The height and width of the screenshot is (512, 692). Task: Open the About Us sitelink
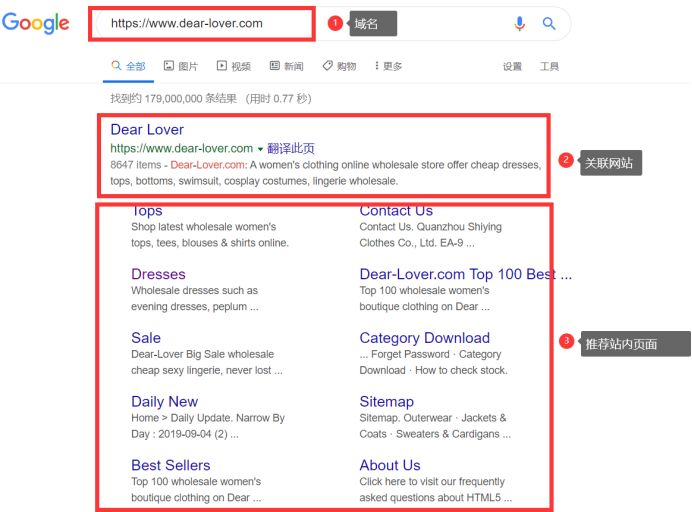click(x=390, y=465)
